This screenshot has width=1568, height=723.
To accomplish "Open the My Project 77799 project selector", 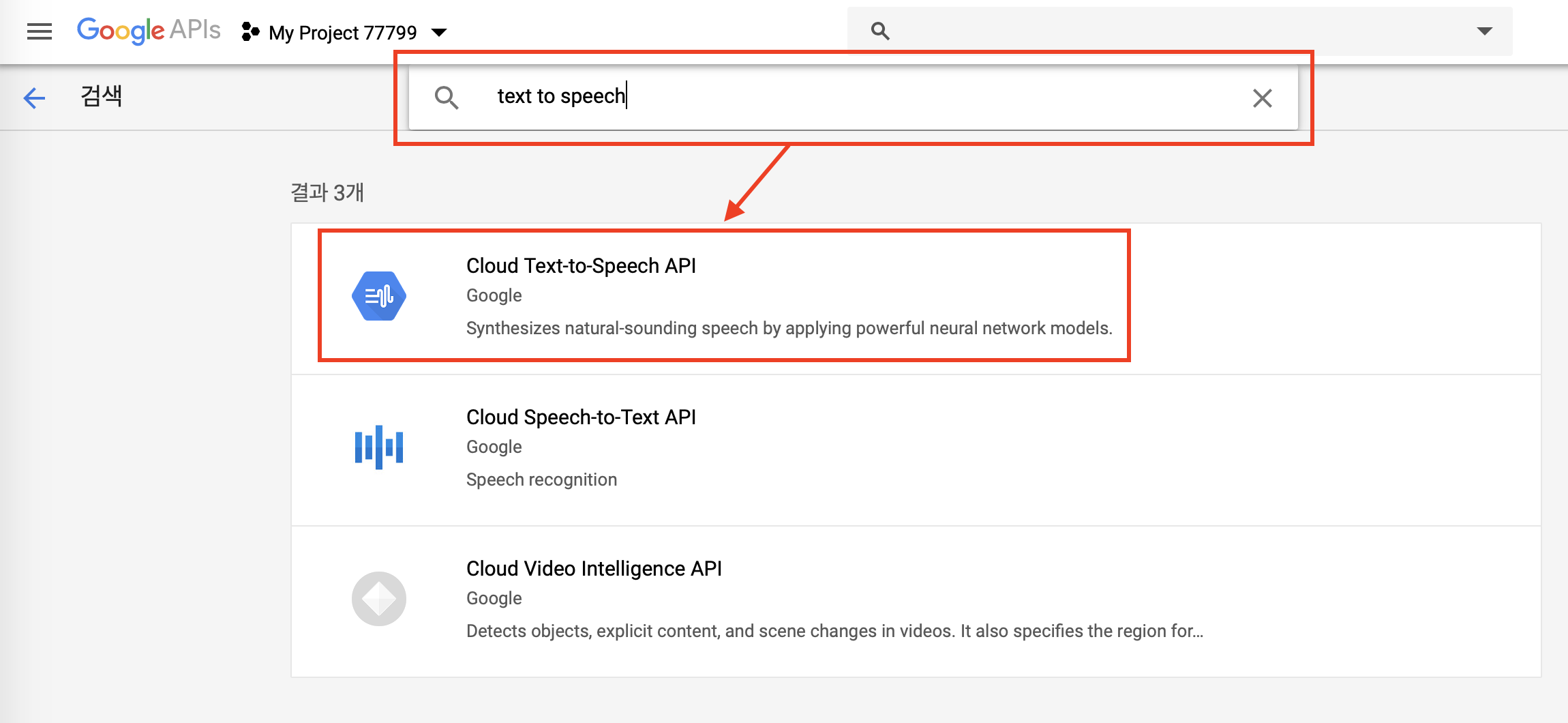I will pos(344,32).
